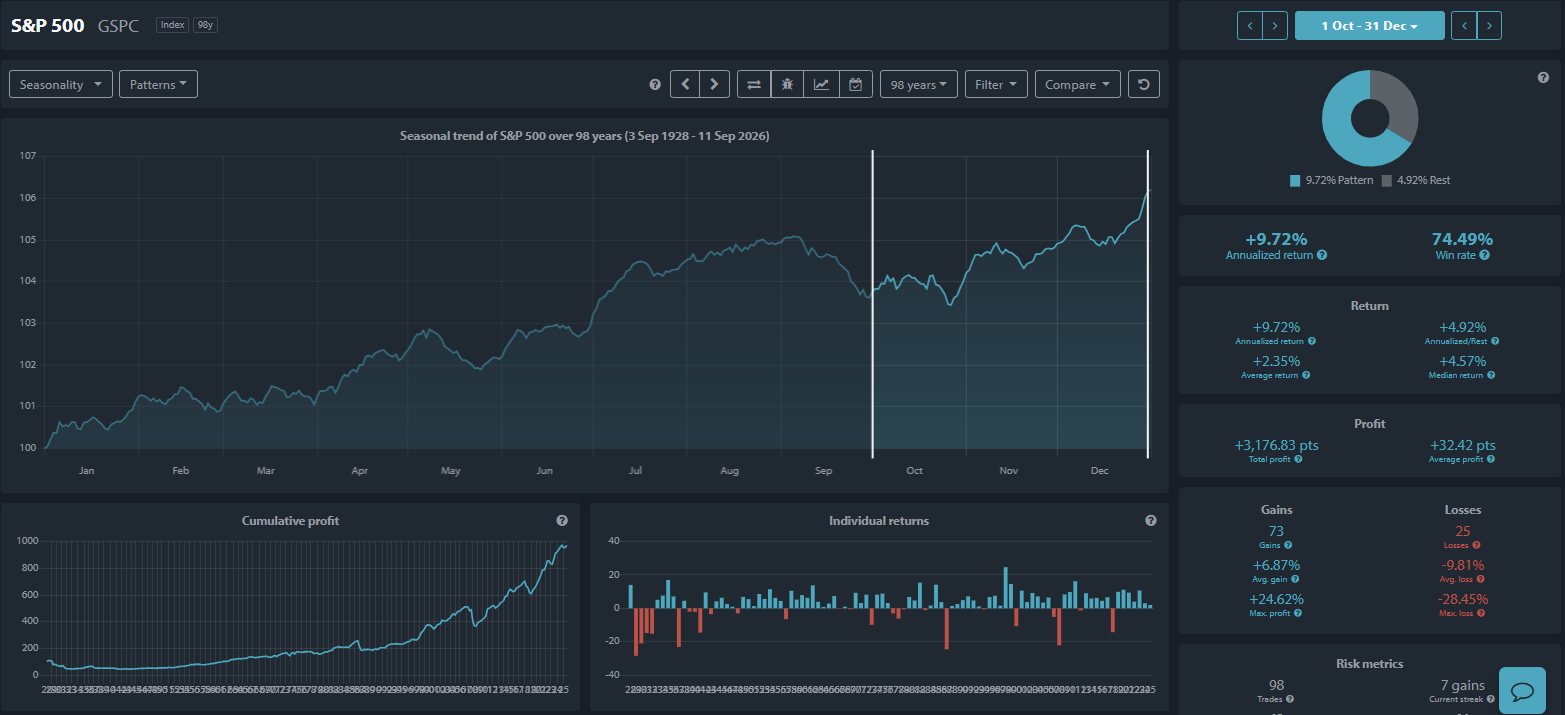1565x715 pixels.
Task: Open the Compare dropdown
Action: click(x=1077, y=85)
